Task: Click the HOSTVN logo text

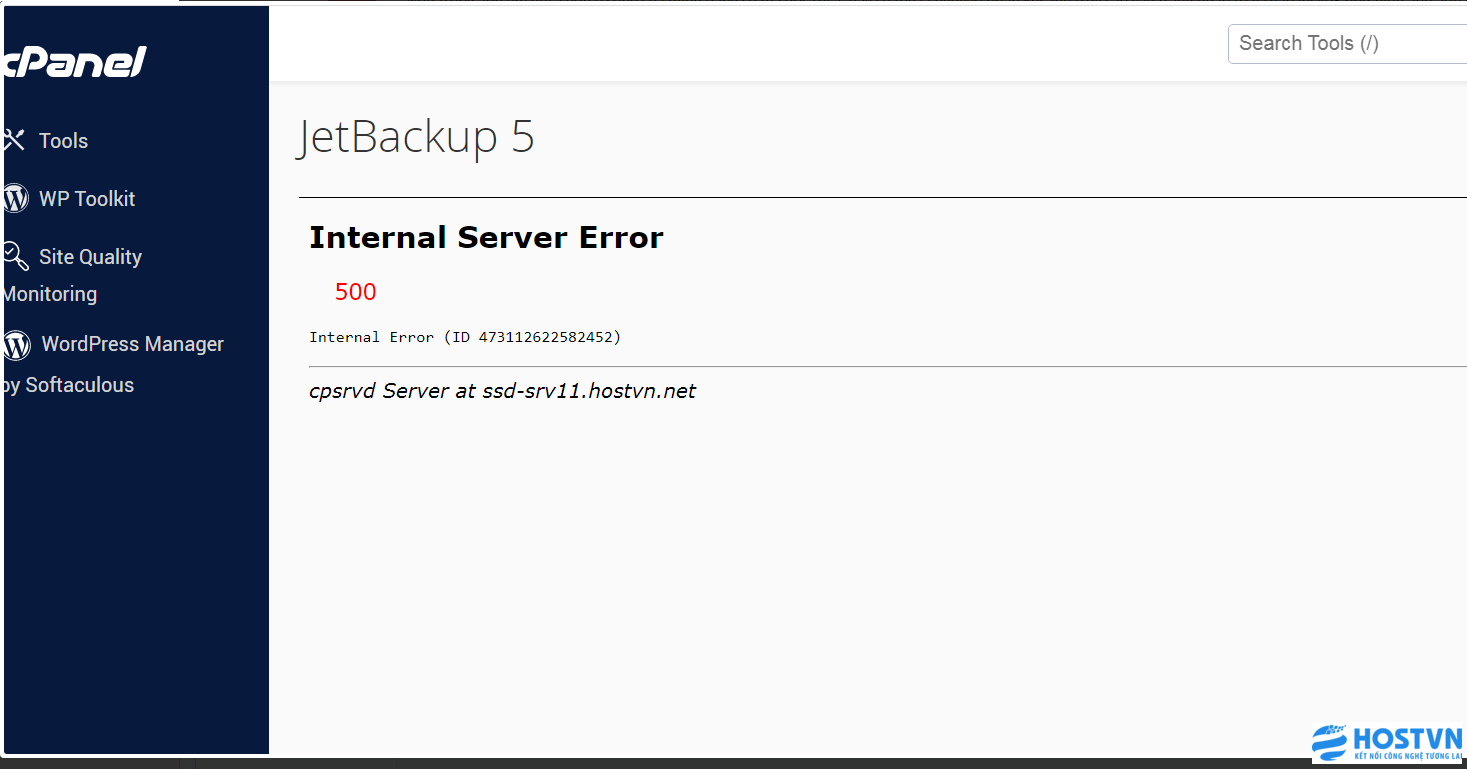Action: coord(1407,738)
